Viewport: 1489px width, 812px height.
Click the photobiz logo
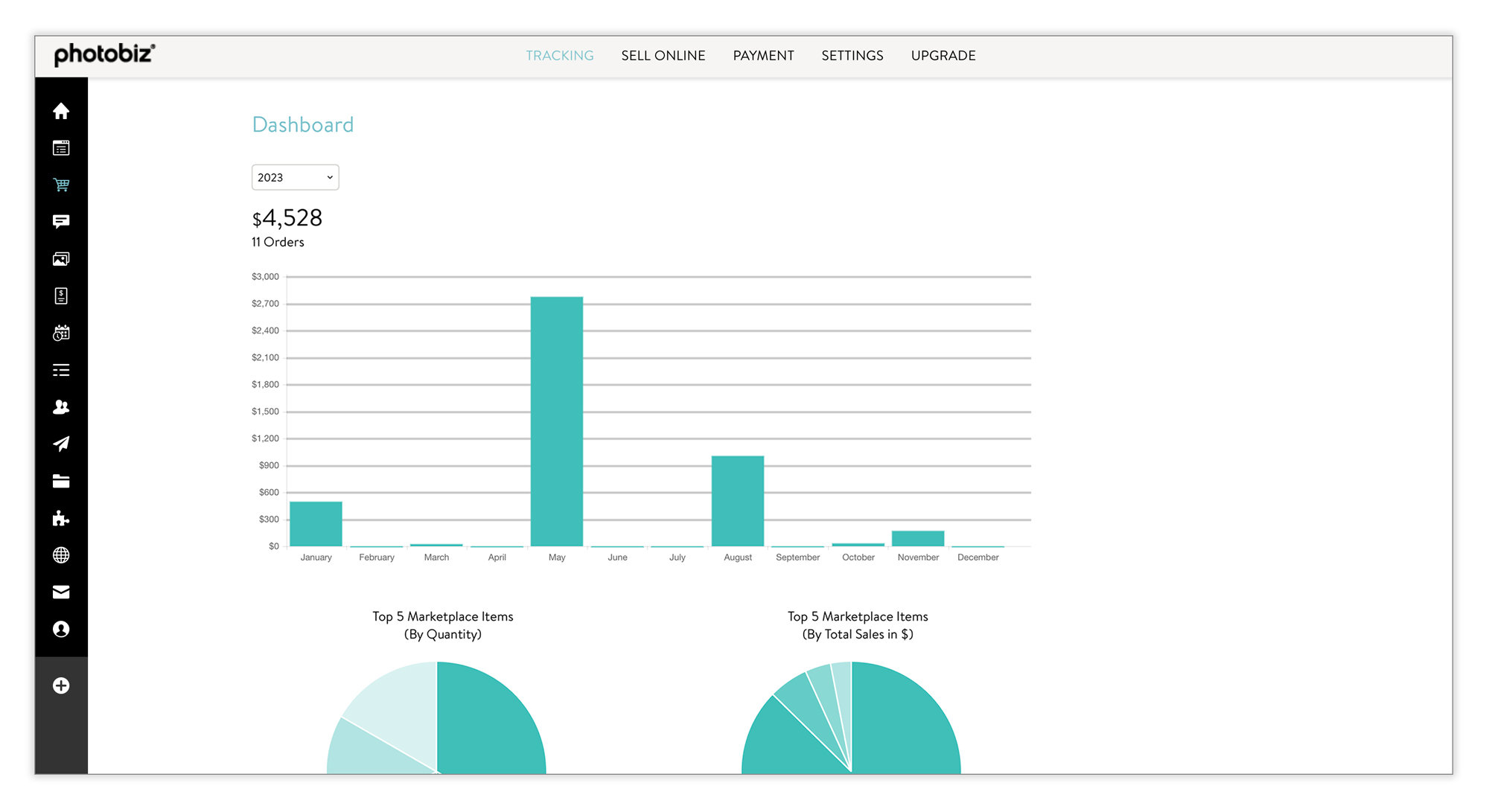pos(103,54)
